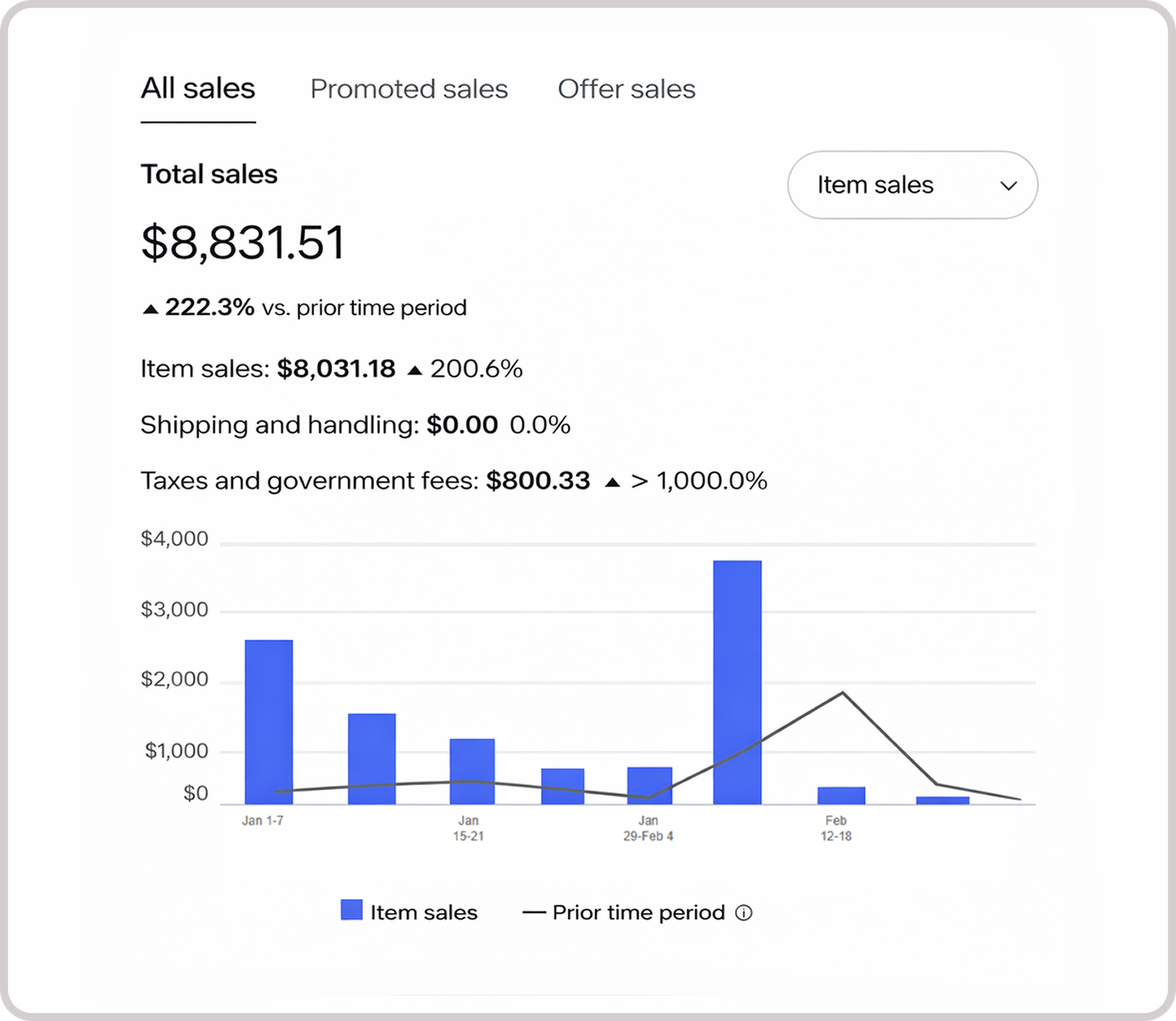Select the Jan 1-7 sales bar
Screen dimensions: 1176x1021
pyautogui.click(x=268, y=721)
